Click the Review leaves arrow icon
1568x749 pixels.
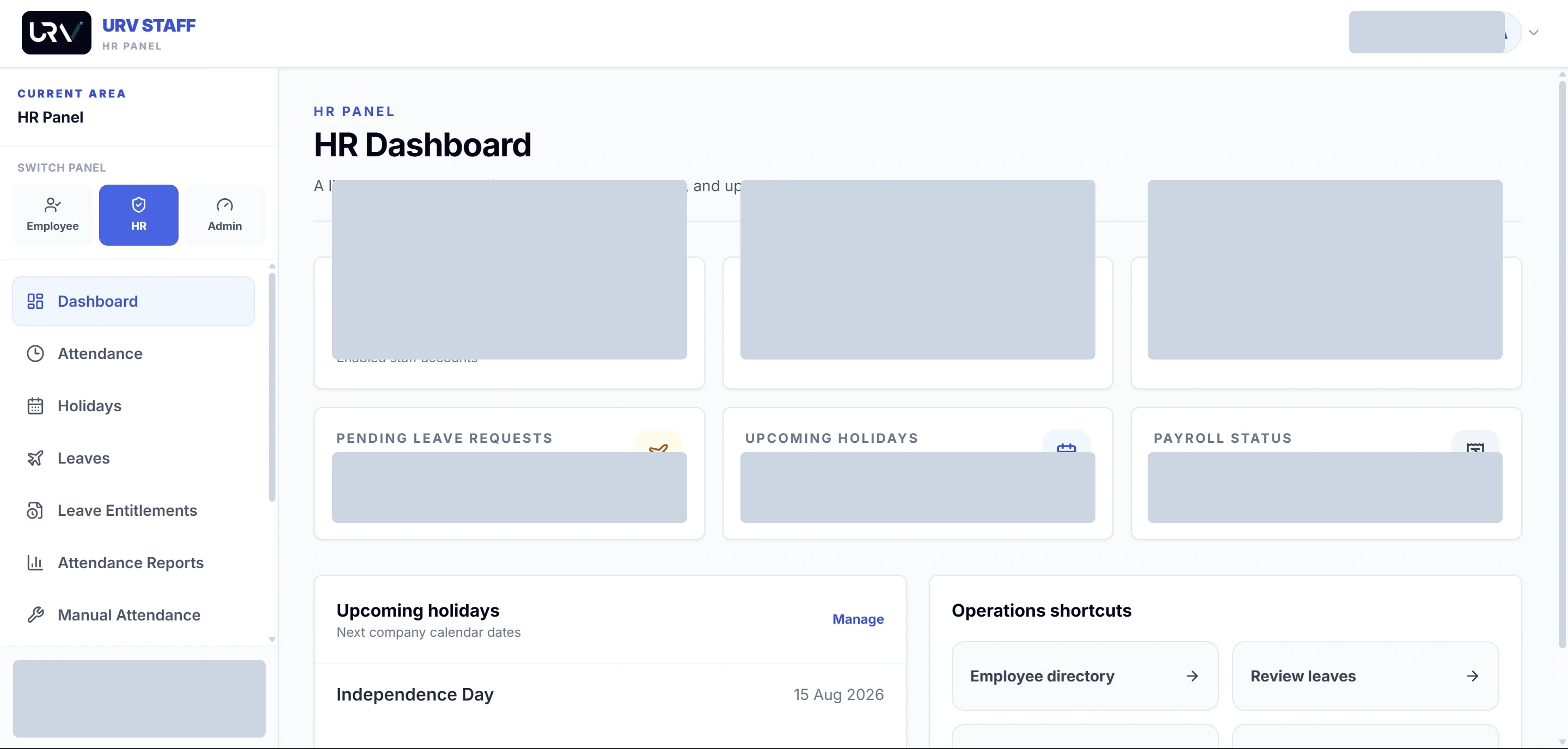click(1472, 676)
